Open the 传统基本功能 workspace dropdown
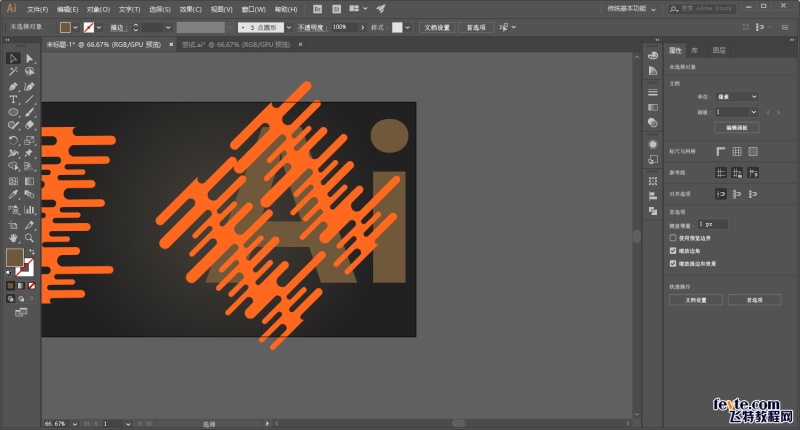The width and height of the screenshot is (800, 430). click(x=631, y=9)
